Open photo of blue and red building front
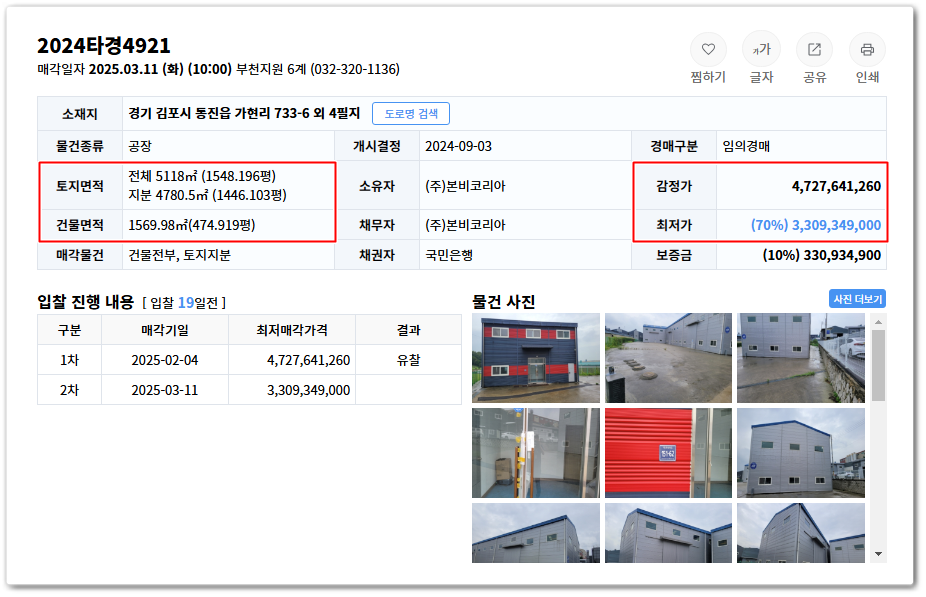This screenshot has height=597, width=926. point(536,358)
